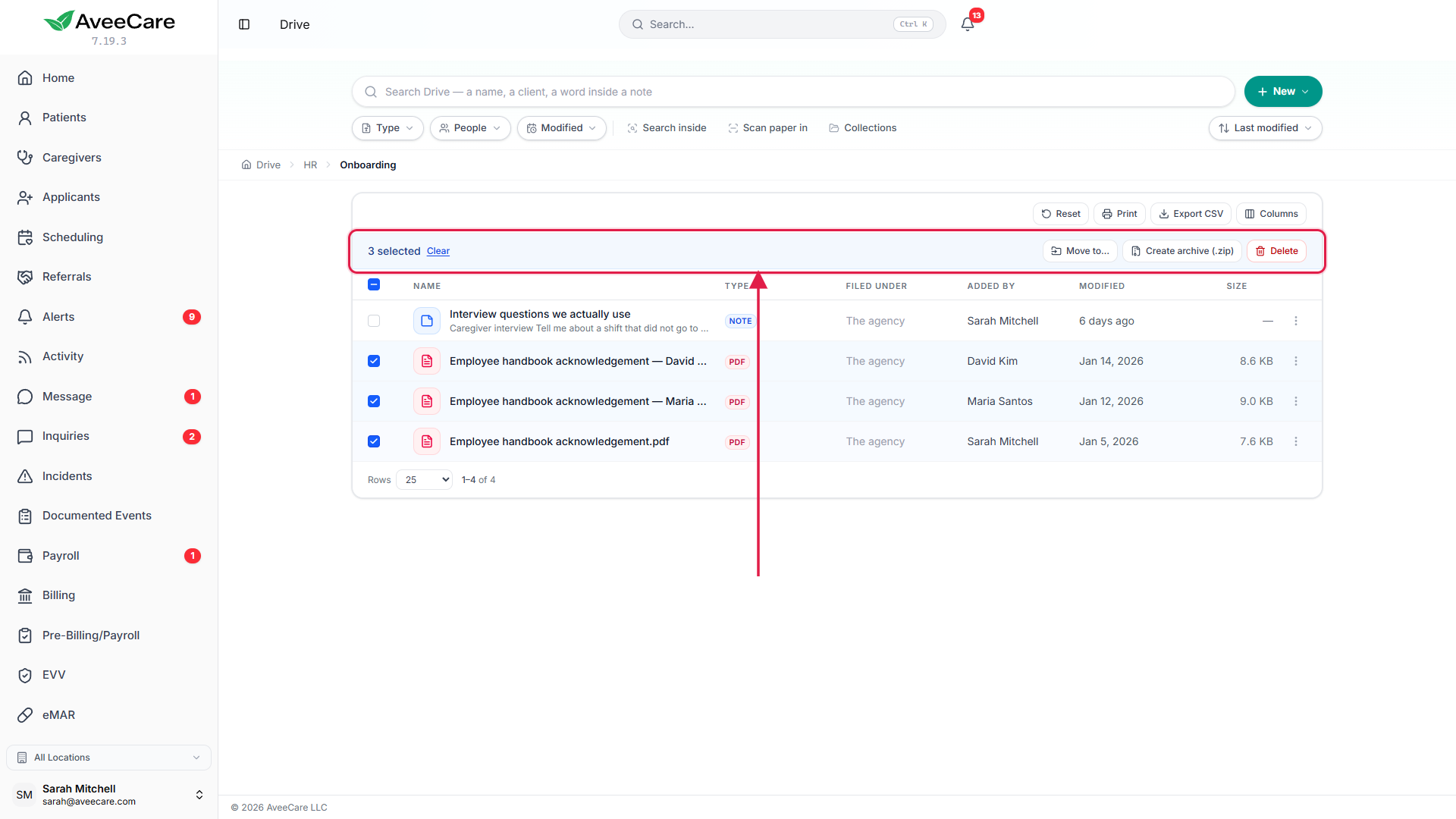1456x819 pixels.
Task: Open the People filter dropdown
Action: [x=470, y=128]
